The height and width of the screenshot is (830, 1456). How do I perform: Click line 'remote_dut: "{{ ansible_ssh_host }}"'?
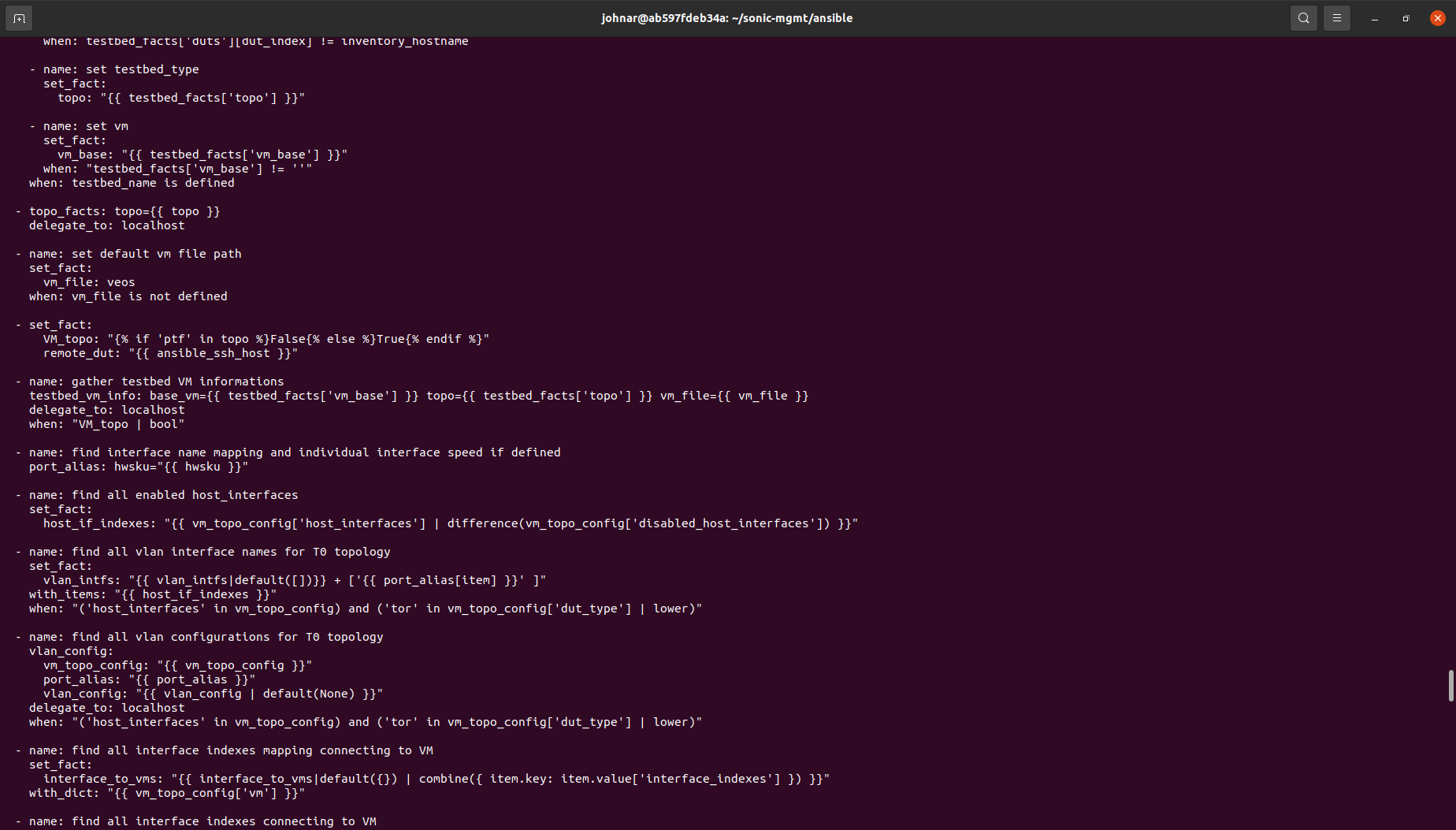pos(170,353)
